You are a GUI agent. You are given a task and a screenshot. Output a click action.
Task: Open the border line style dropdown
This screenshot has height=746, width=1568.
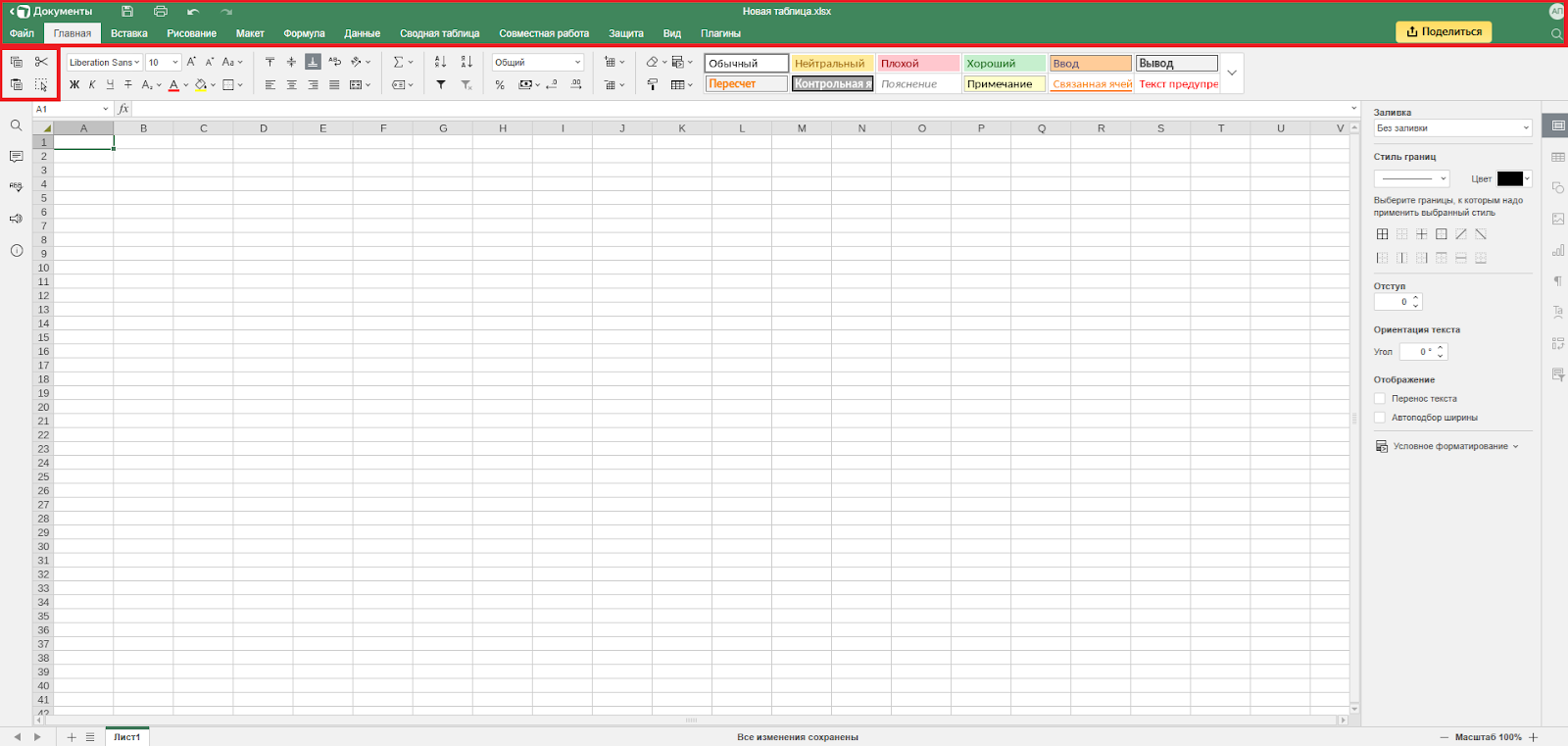pyautogui.click(x=1411, y=178)
